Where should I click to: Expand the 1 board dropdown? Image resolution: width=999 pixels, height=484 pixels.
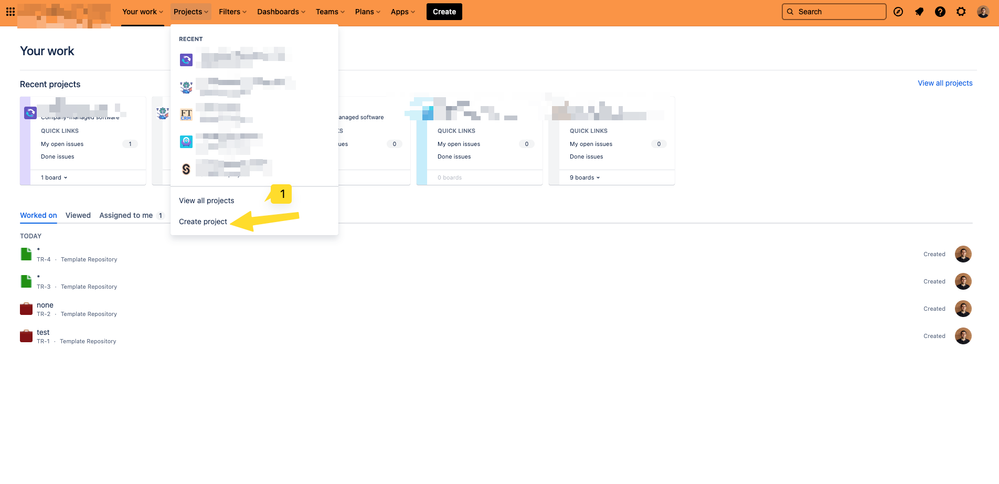54,178
